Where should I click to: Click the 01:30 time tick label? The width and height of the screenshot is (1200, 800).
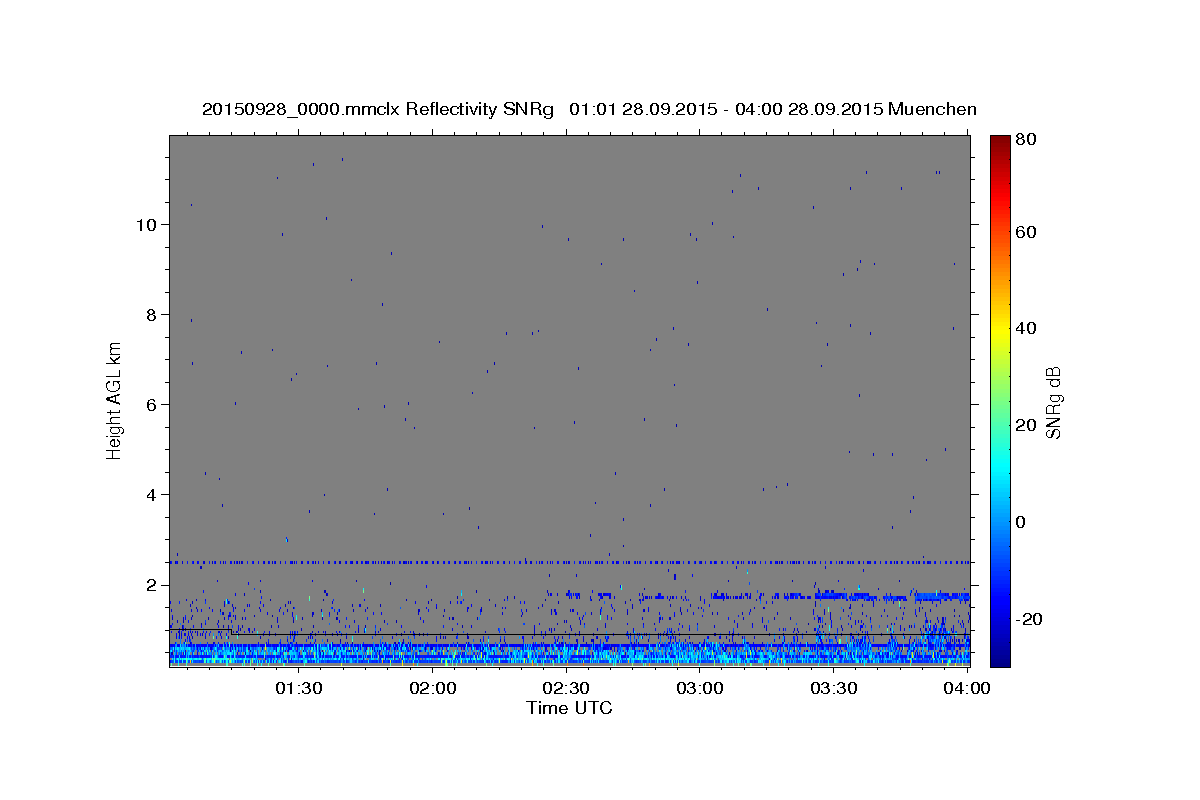pyautogui.click(x=299, y=688)
